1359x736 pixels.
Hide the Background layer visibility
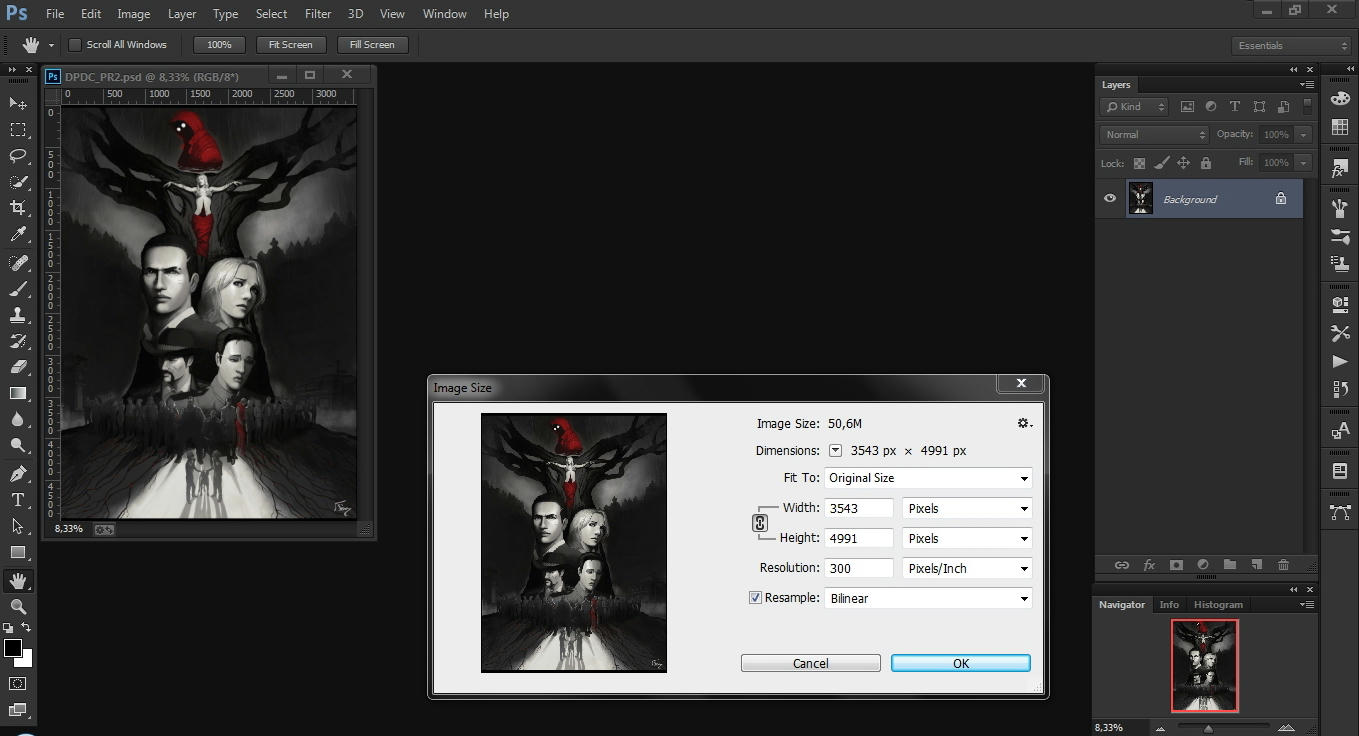pyautogui.click(x=1110, y=199)
